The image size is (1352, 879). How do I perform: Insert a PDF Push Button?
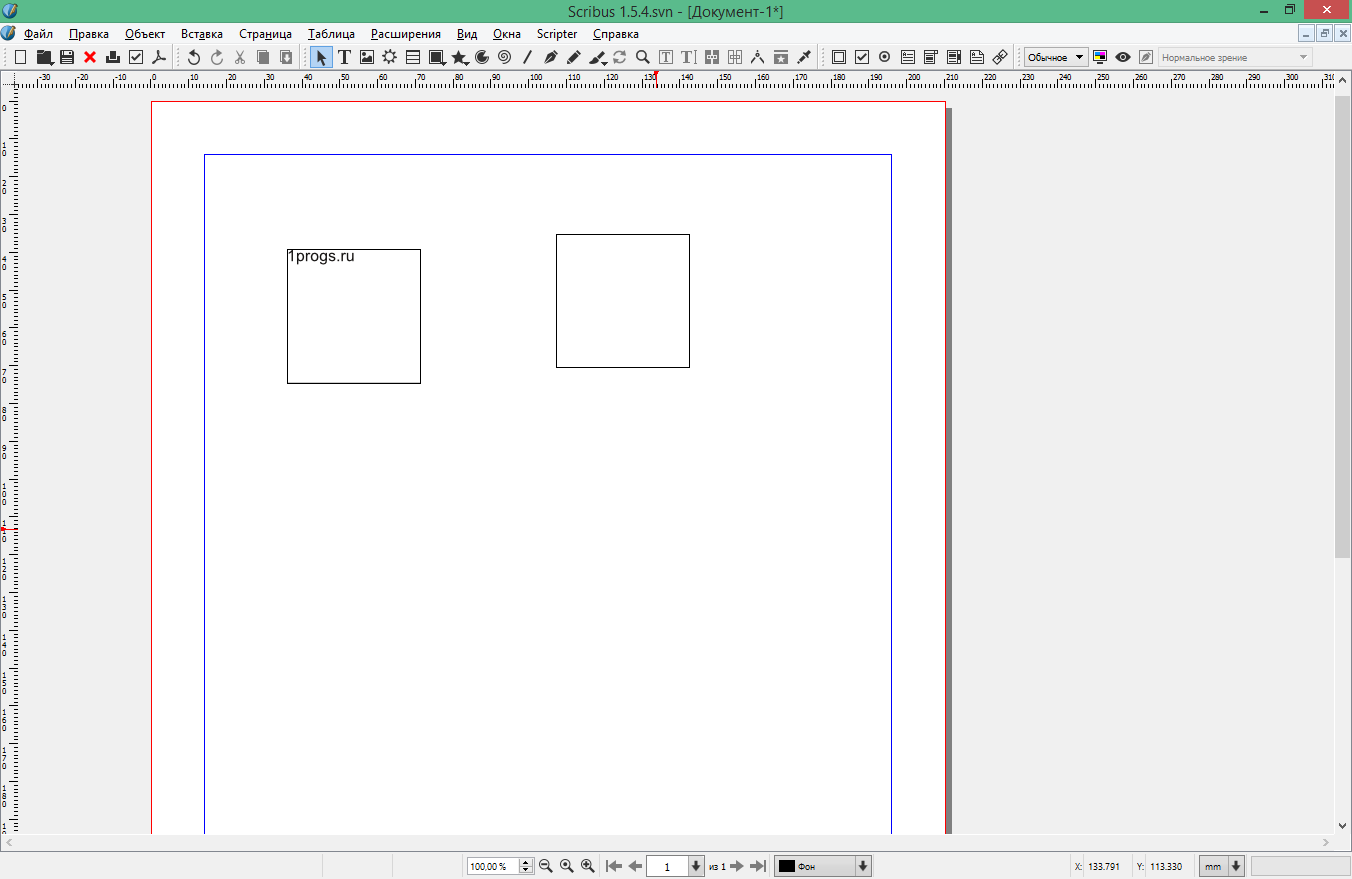tap(839, 57)
